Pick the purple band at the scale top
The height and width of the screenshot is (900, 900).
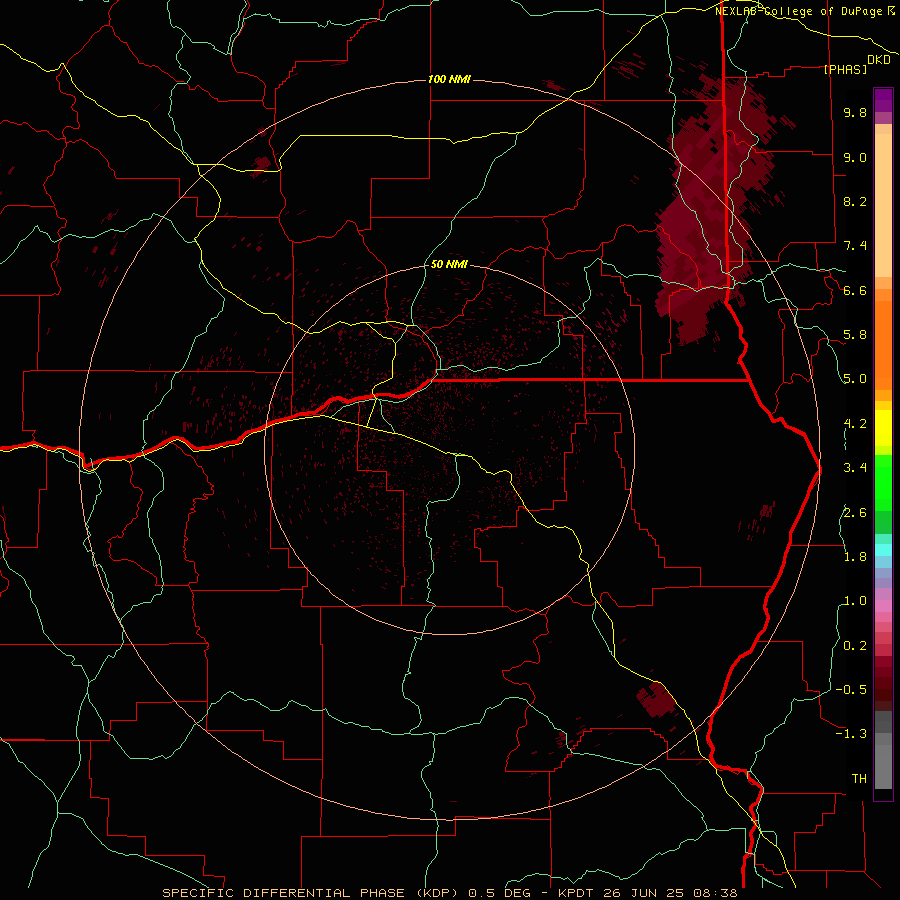point(883,100)
